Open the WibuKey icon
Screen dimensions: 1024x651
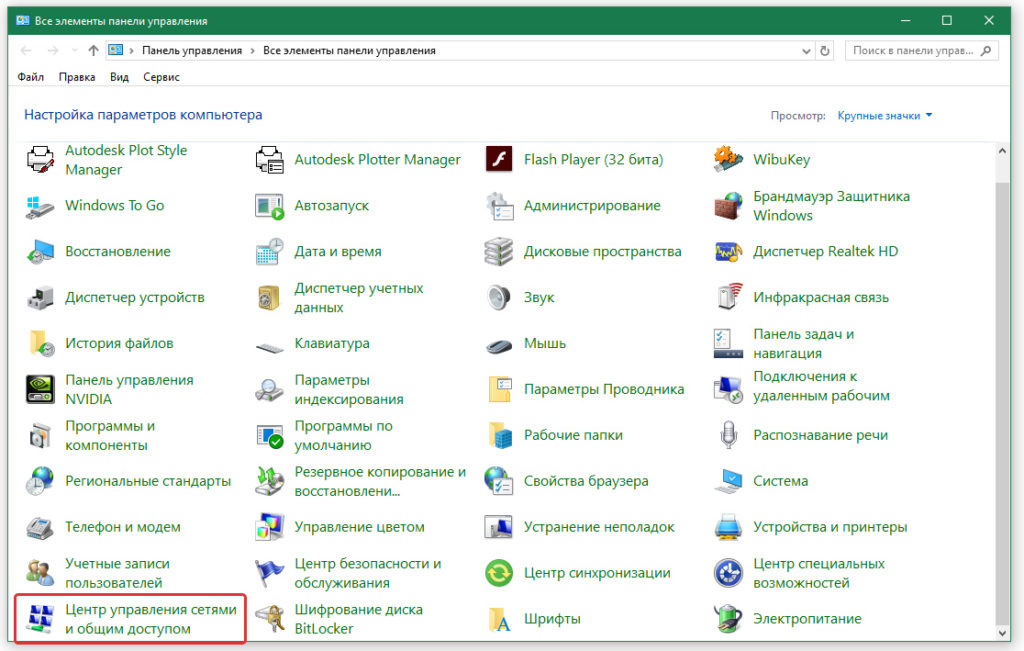point(728,159)
